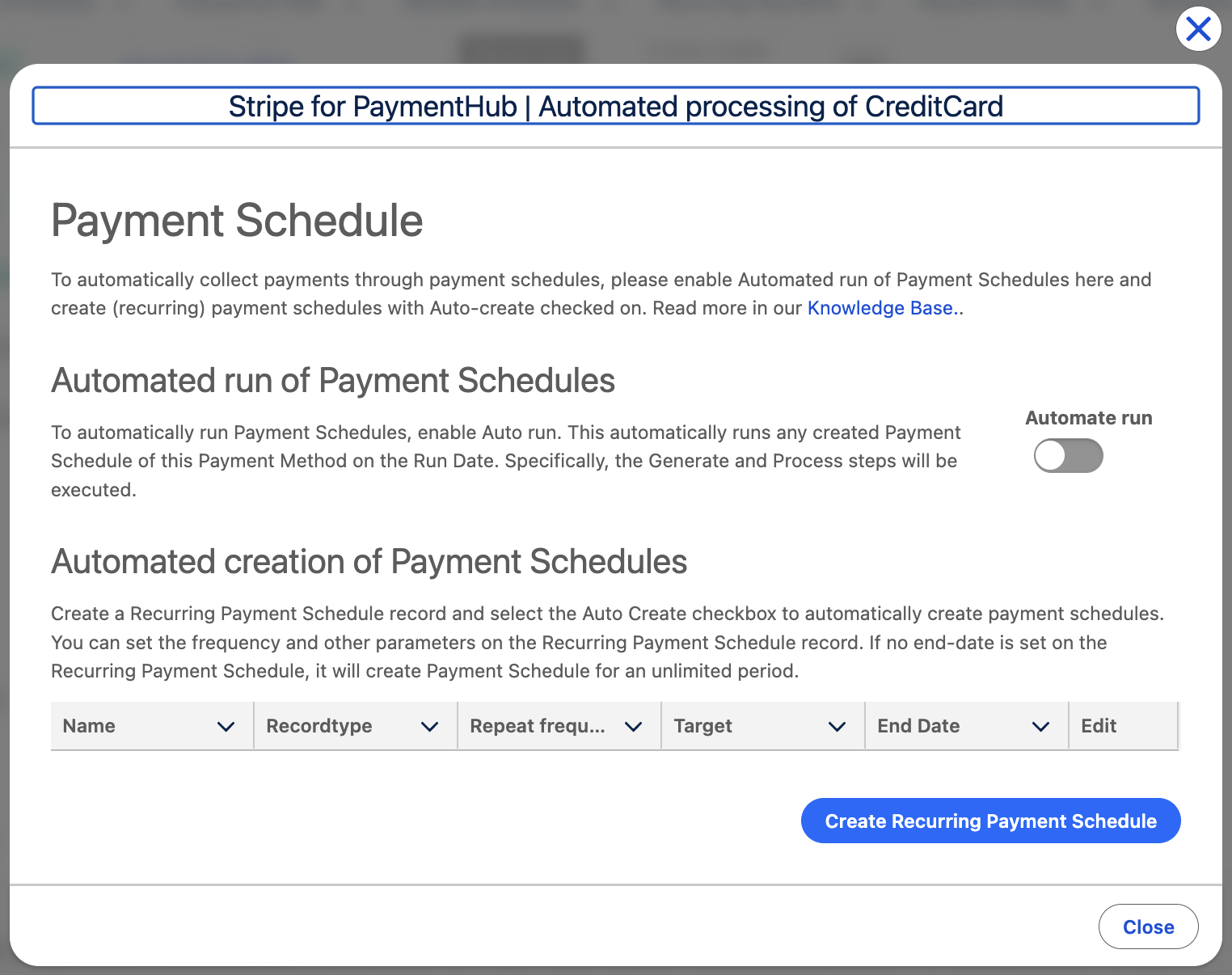Click the Target column header label
Image resolution: width=1232 pixels, height=975 pixels.
[x=702, y=726]
